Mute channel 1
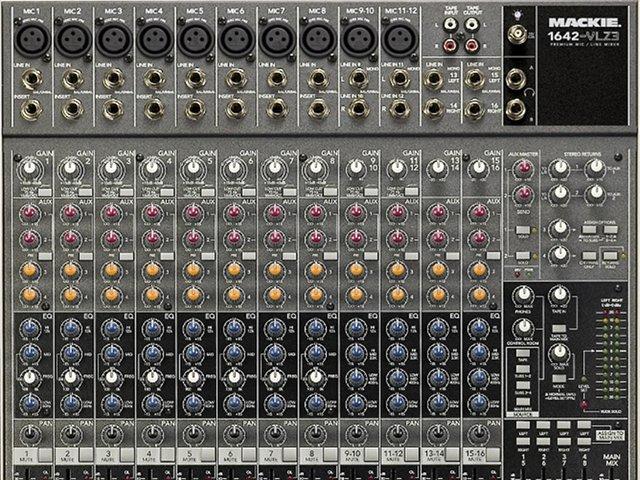 pyautogui.click(x=45, y=455)
